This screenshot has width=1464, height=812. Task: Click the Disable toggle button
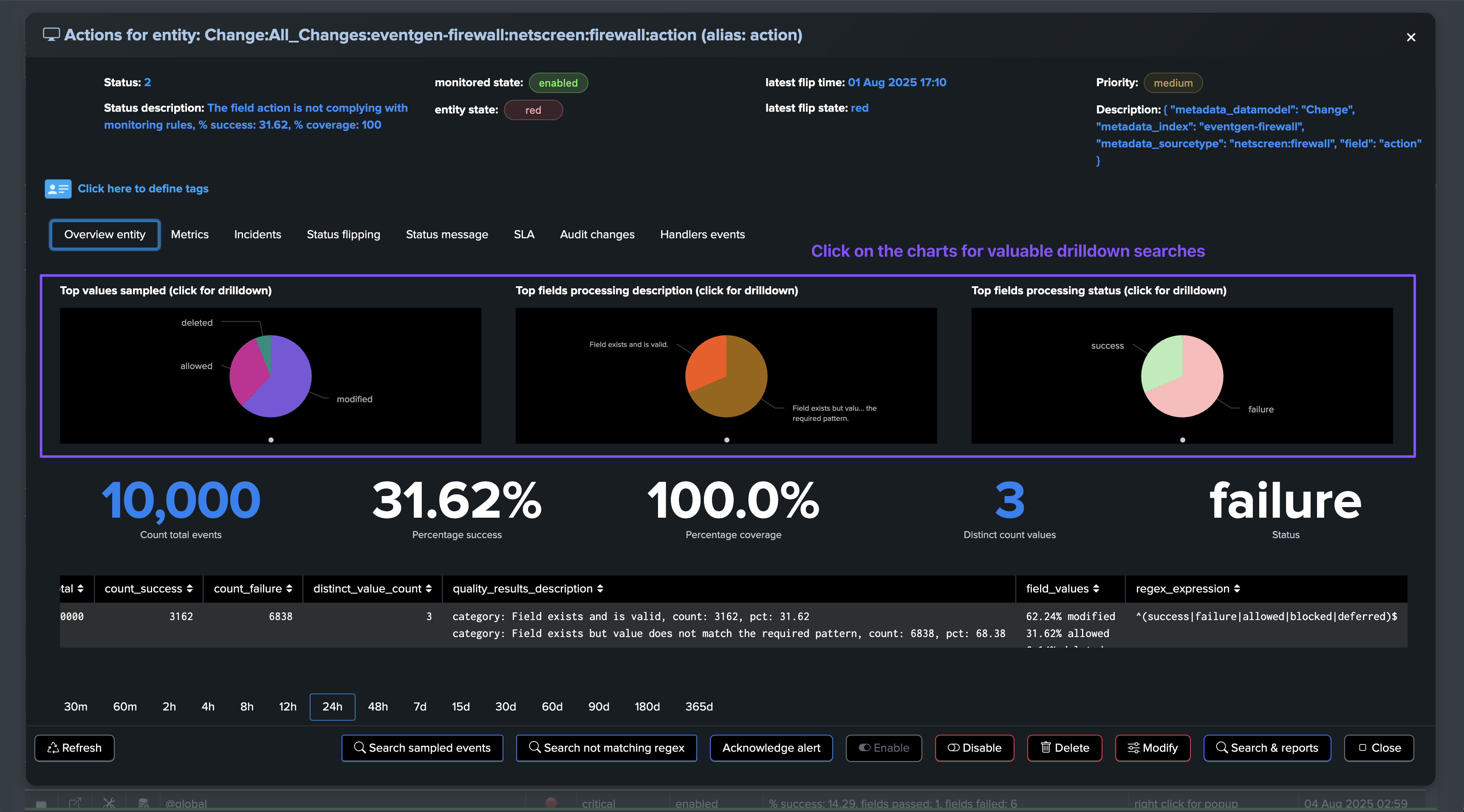pyautogui.click(x=975, y=748)
